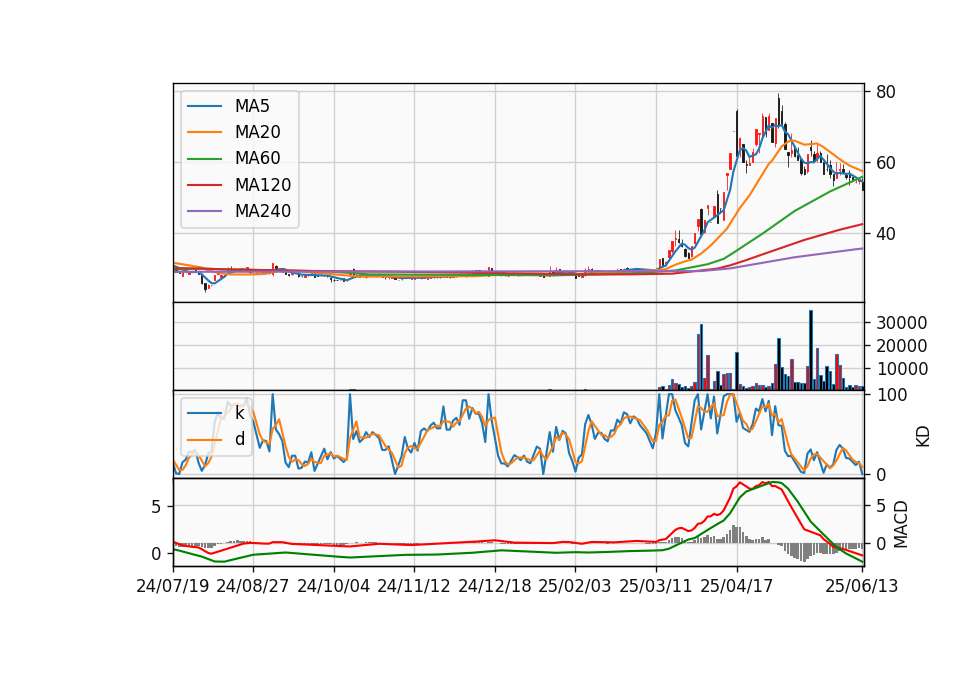The width and height of the screenshot is (960, 690).
Task: Click the 25/02/03 date axis label
Action: coord(575,586)
